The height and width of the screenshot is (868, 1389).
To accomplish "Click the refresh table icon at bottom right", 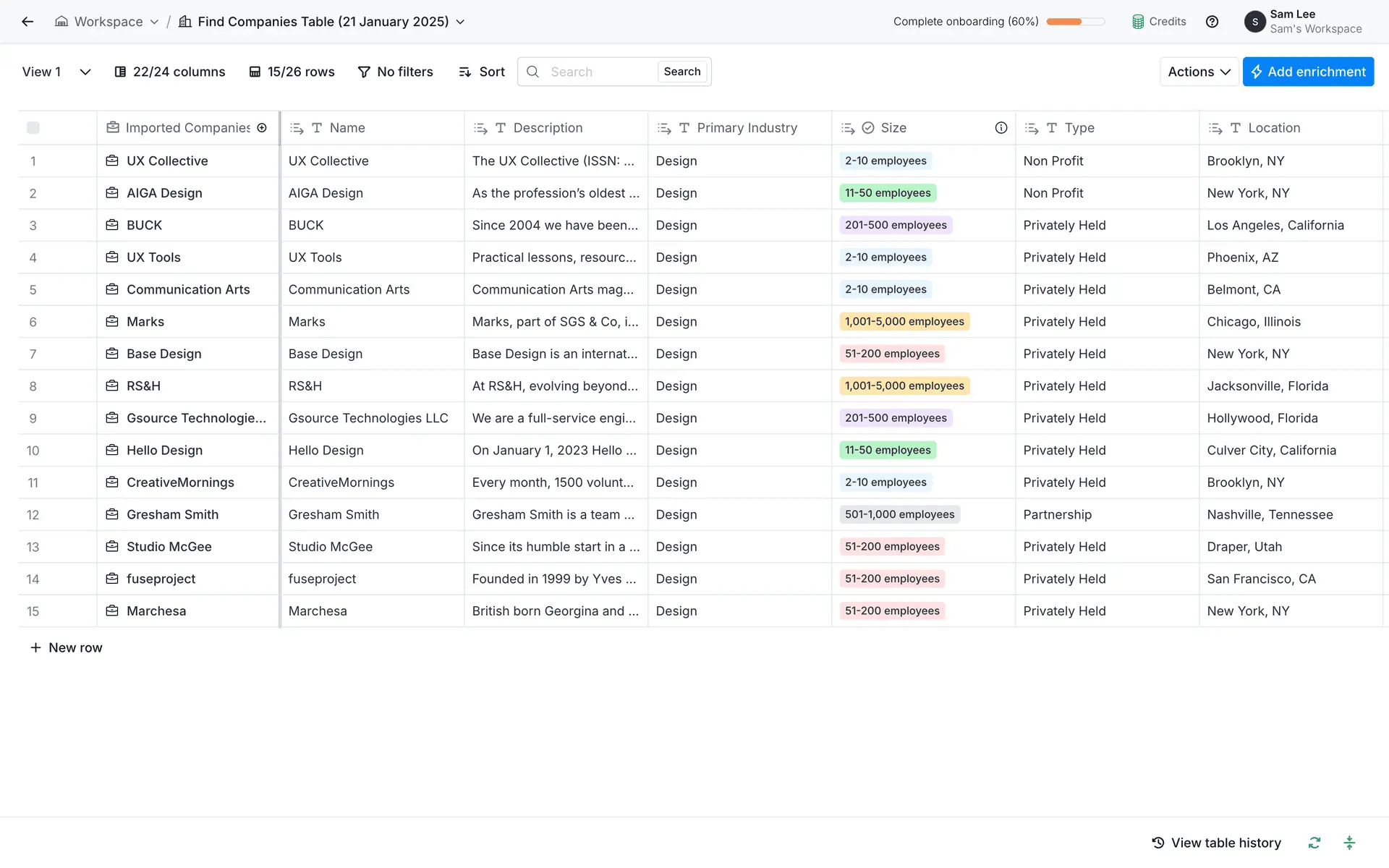I will (1314, 843).
